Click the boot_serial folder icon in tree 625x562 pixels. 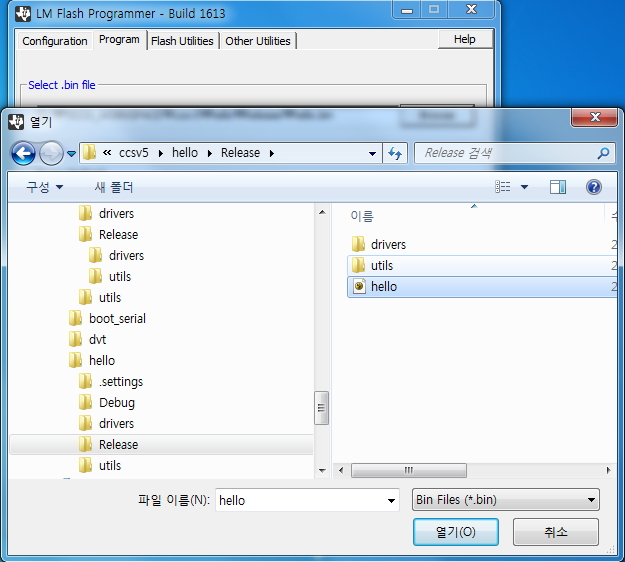(76, 318)
